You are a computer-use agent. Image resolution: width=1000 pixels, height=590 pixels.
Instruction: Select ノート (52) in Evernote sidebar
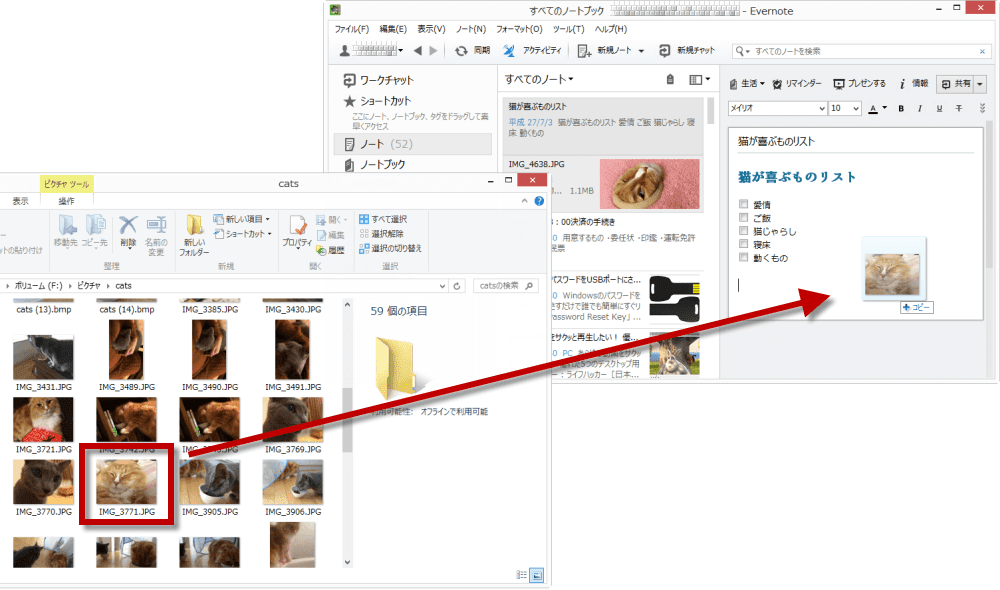point(413,144)
